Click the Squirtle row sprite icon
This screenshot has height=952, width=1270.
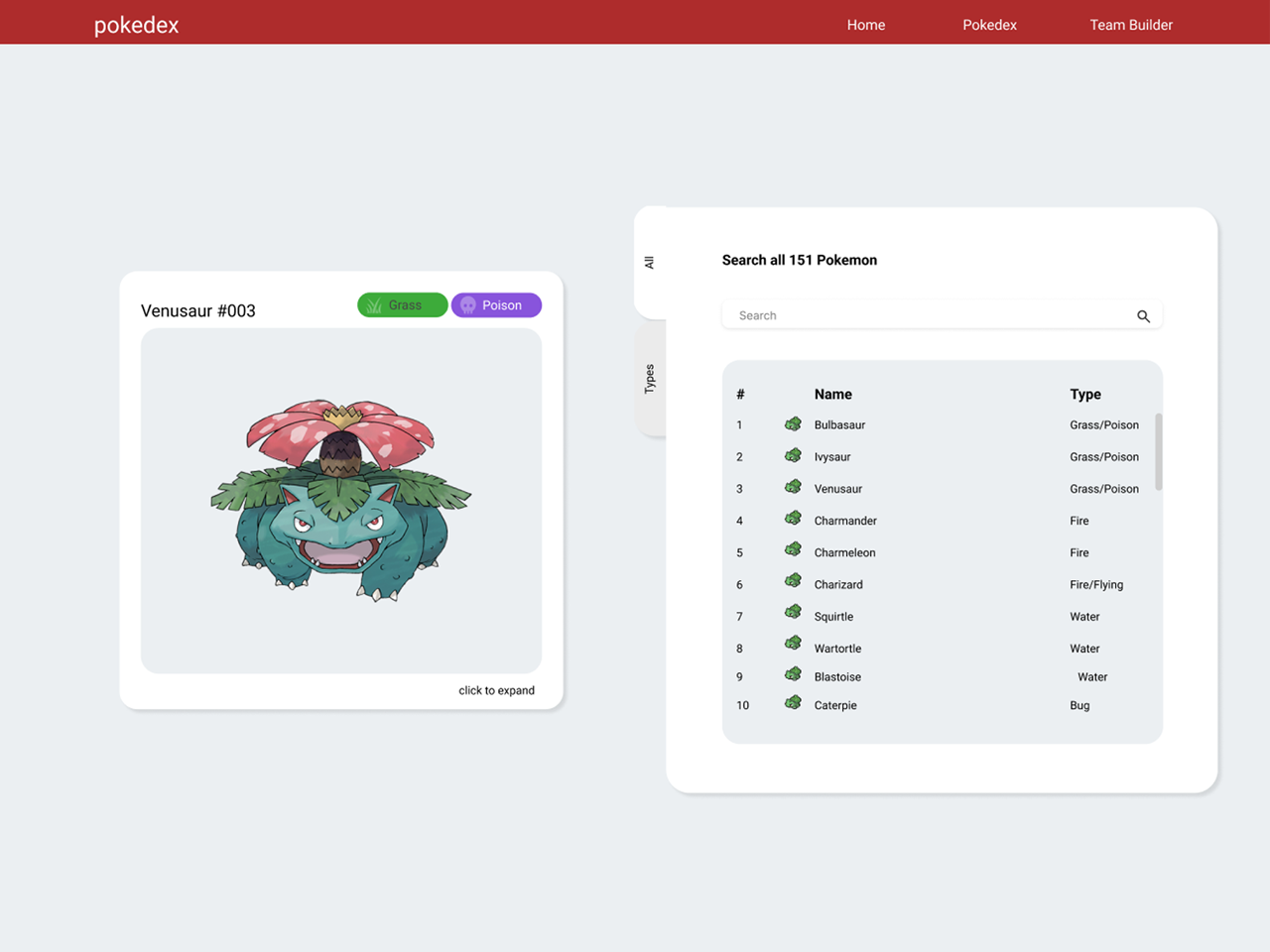tap(793, 614)
